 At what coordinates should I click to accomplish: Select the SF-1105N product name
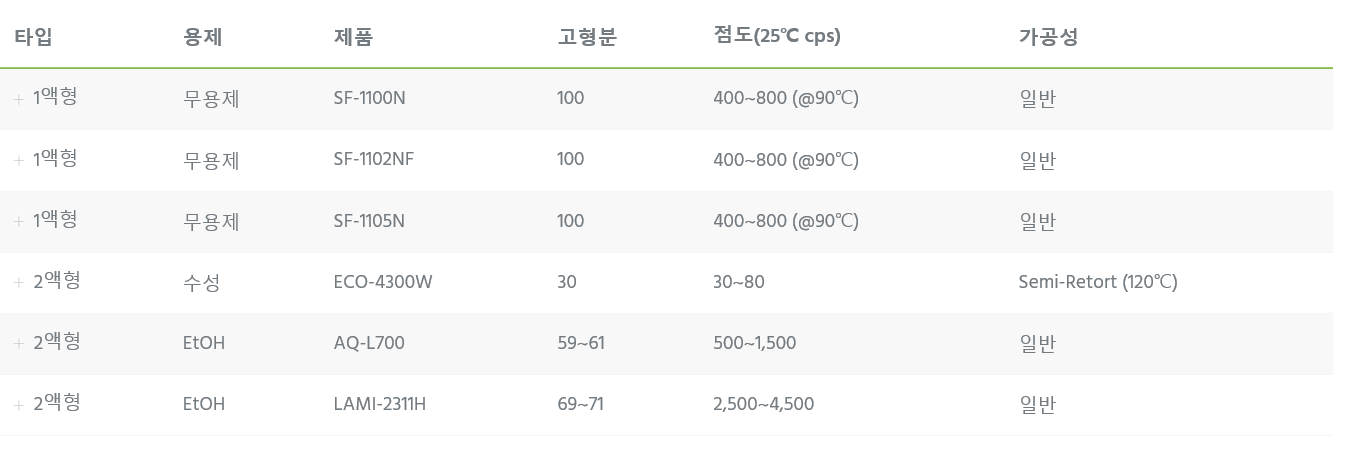coord(369,220)
